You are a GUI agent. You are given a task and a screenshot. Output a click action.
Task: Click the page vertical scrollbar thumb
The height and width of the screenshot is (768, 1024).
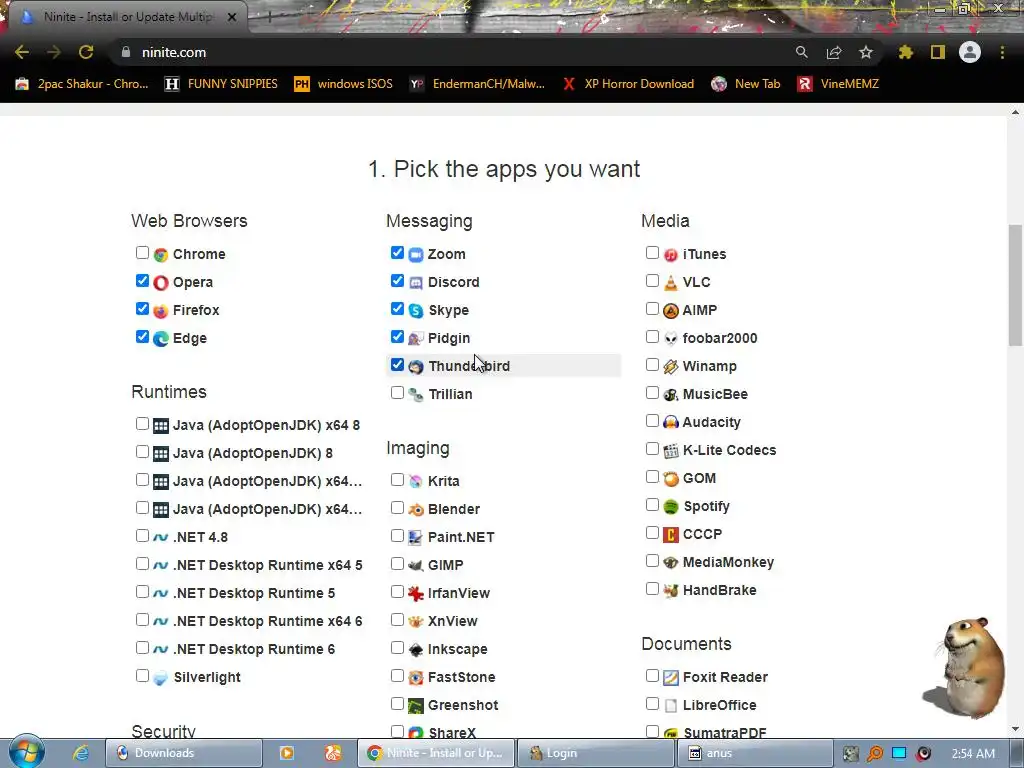[1015, 285]
